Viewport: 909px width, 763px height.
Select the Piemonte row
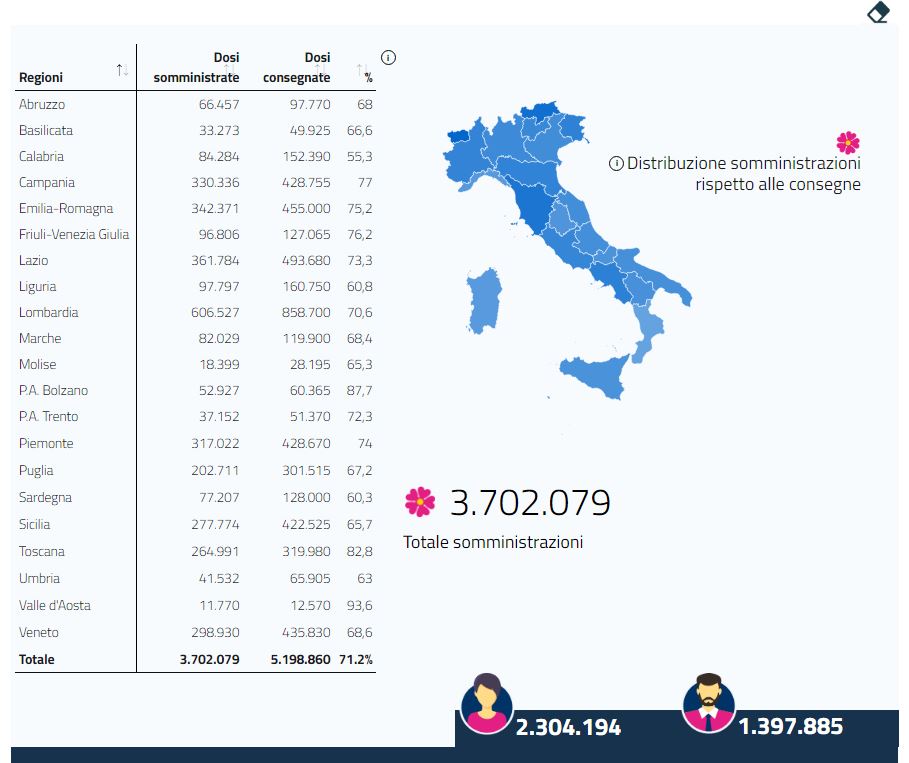(x=195, y=443)
